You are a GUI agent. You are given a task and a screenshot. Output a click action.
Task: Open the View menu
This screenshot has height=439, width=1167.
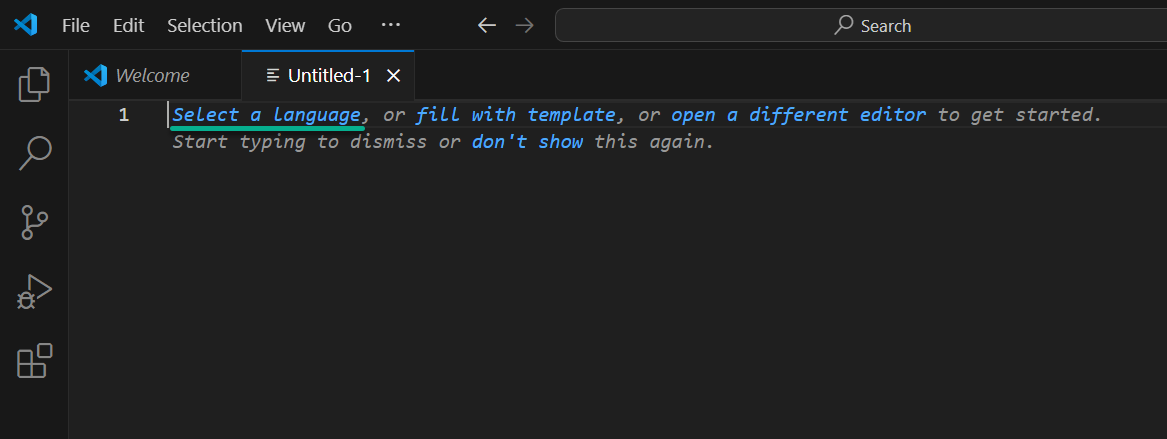tap(285, 25)
